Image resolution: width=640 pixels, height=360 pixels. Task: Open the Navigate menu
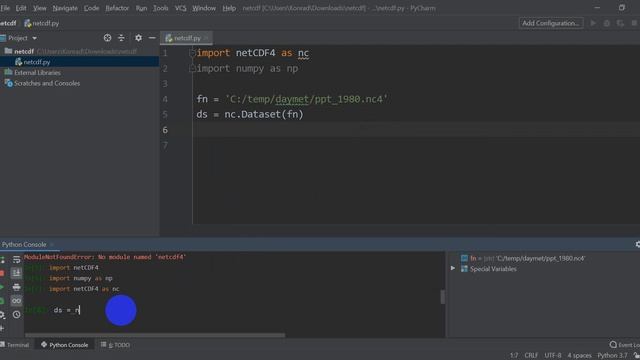point(65,8)
